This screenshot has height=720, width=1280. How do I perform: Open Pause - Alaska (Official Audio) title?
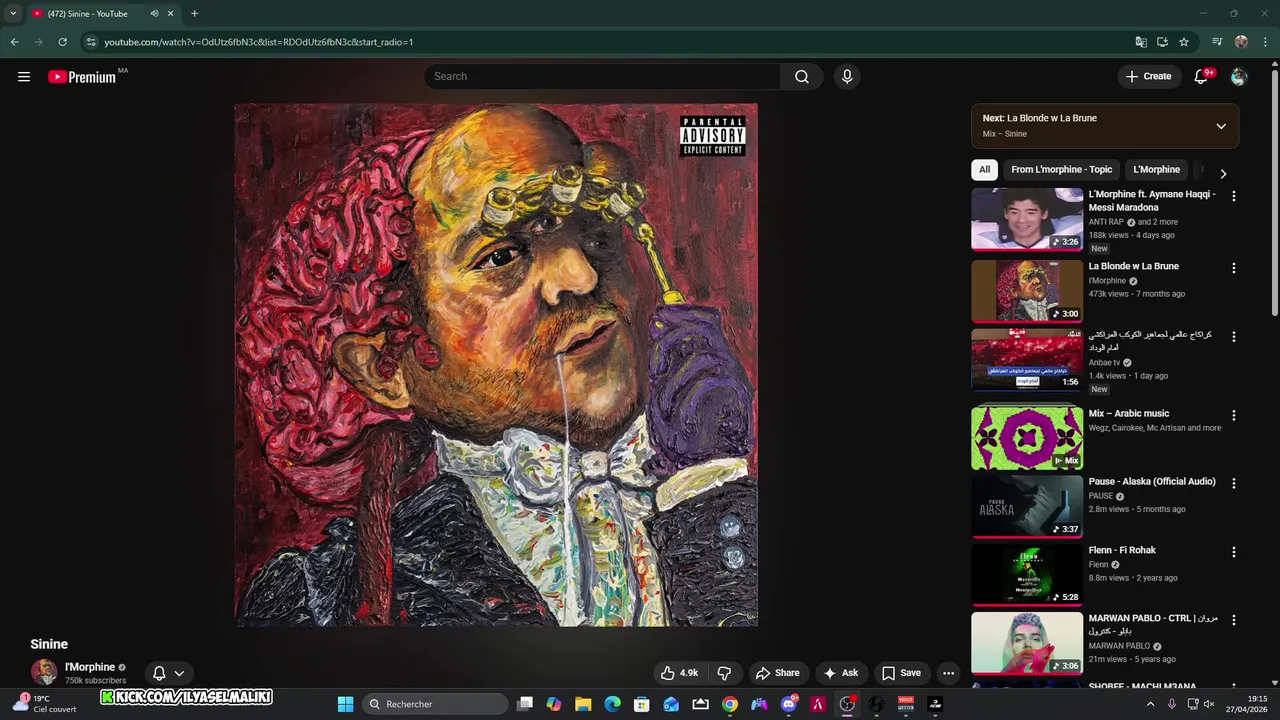point(1152,481)
